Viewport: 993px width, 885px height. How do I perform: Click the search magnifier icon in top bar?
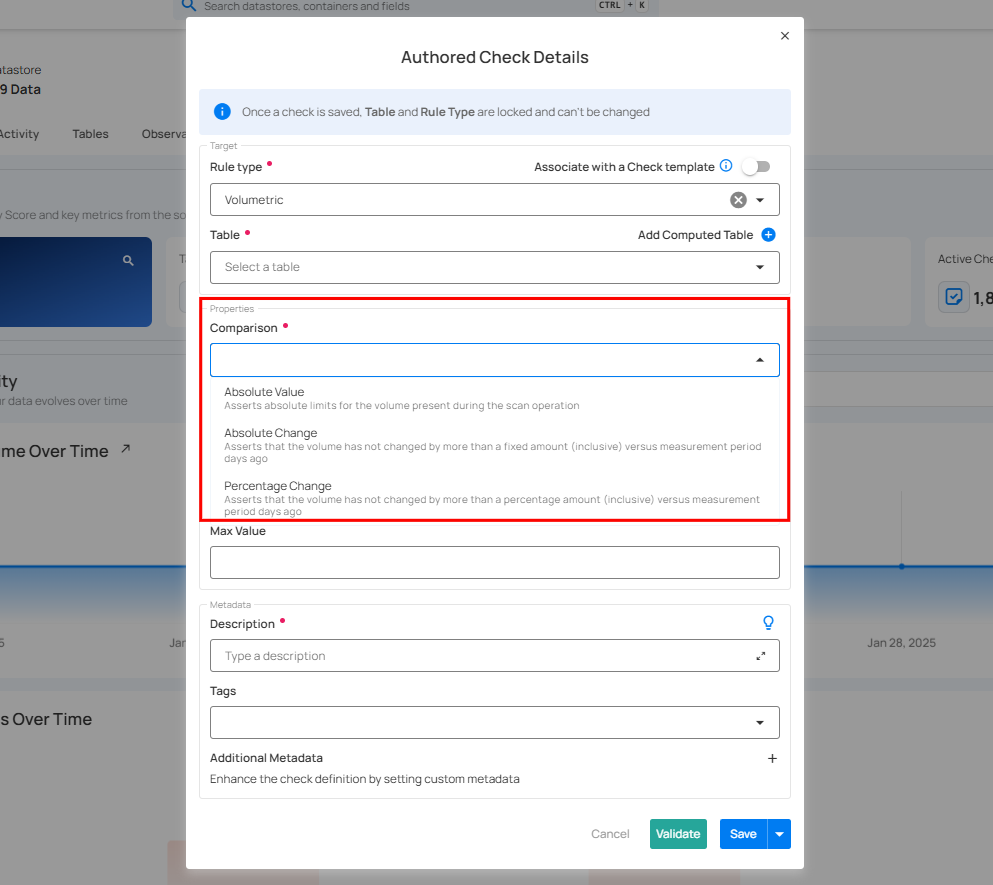(189, 6)
